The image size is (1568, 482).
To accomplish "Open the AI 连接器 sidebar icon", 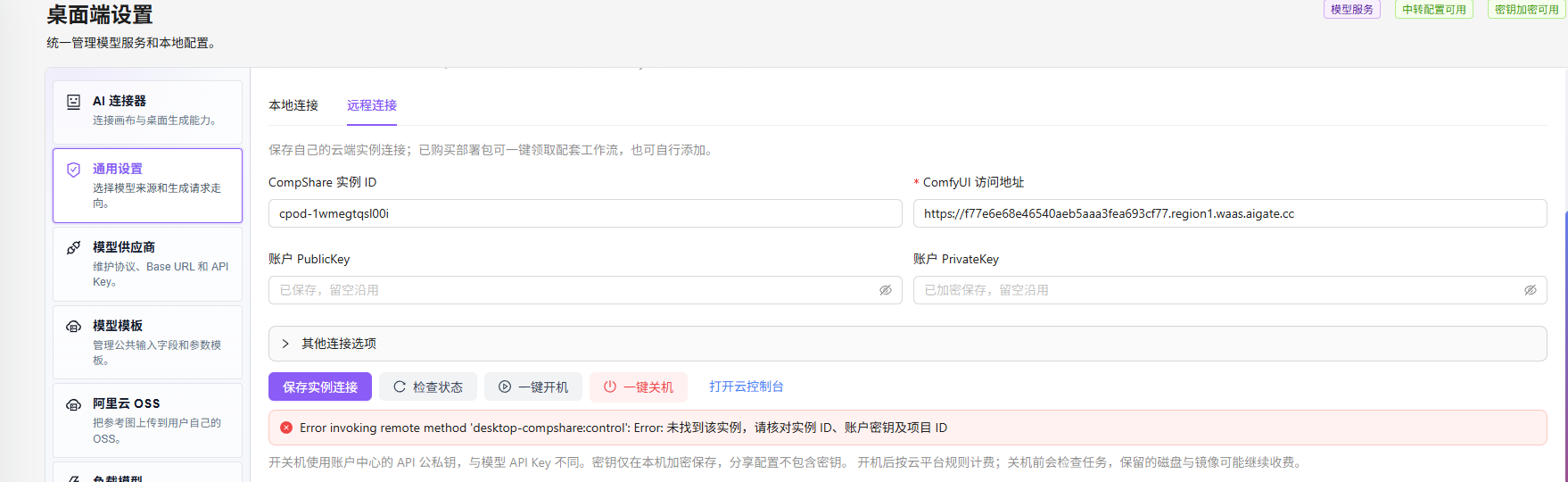I will 74,102.
